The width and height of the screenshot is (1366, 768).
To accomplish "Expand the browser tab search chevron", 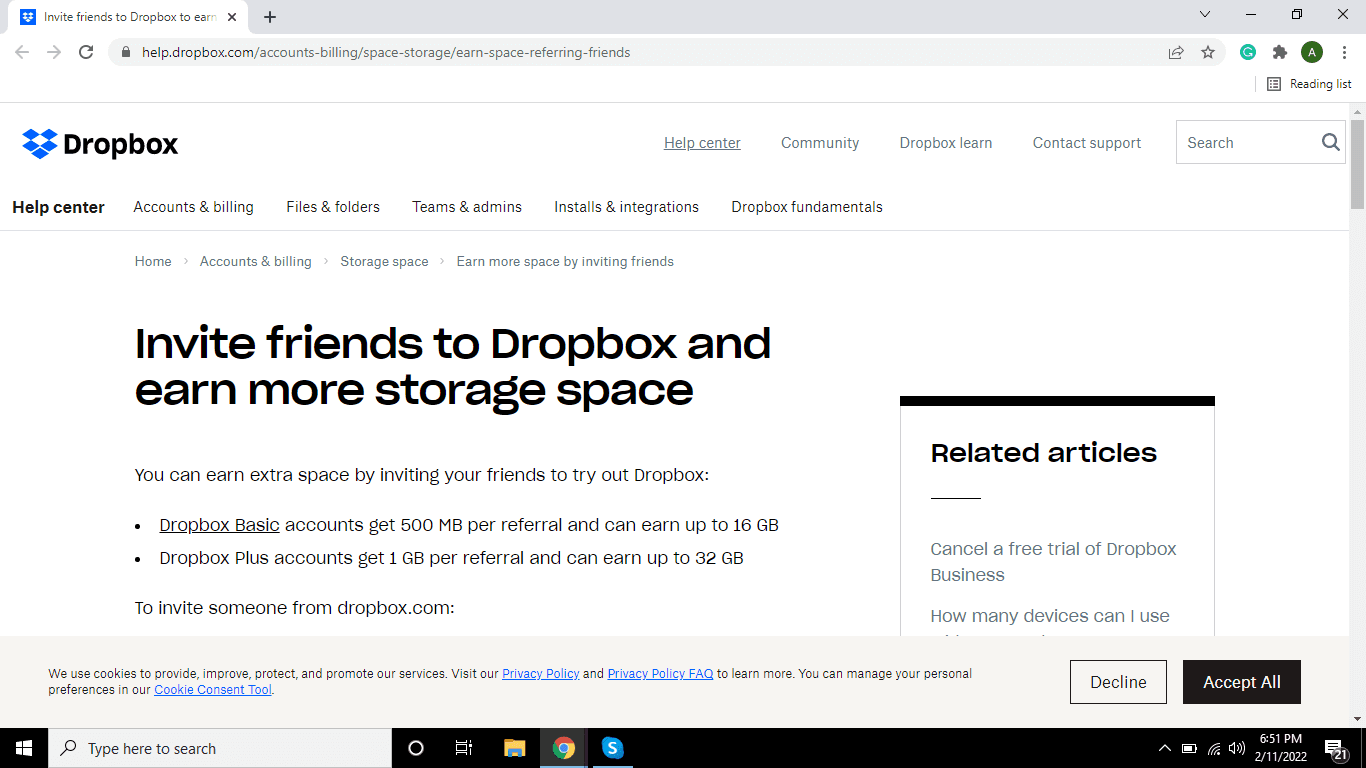I will tap(1205, 14).
